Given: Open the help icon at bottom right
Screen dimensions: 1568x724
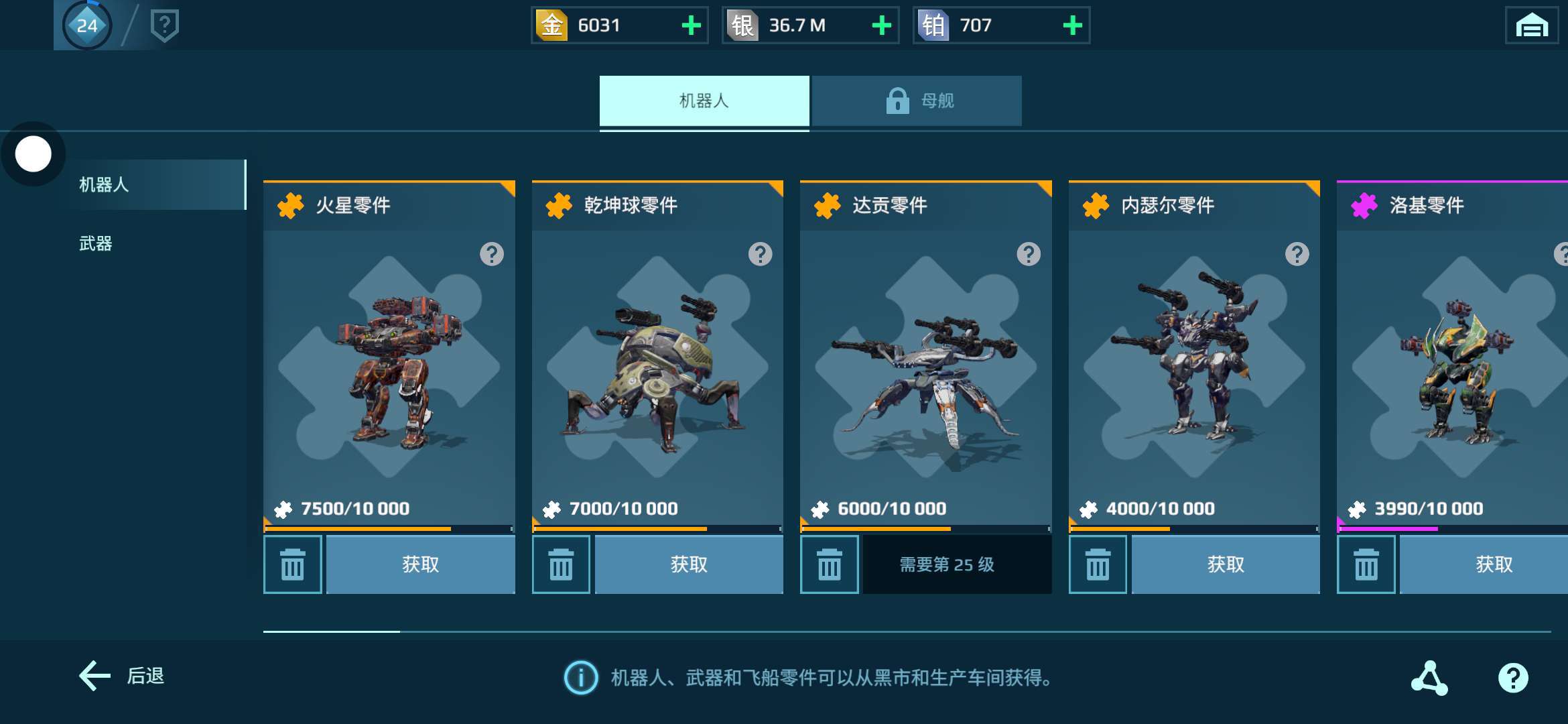Looking at the screenshot, I should (1513, 678).
